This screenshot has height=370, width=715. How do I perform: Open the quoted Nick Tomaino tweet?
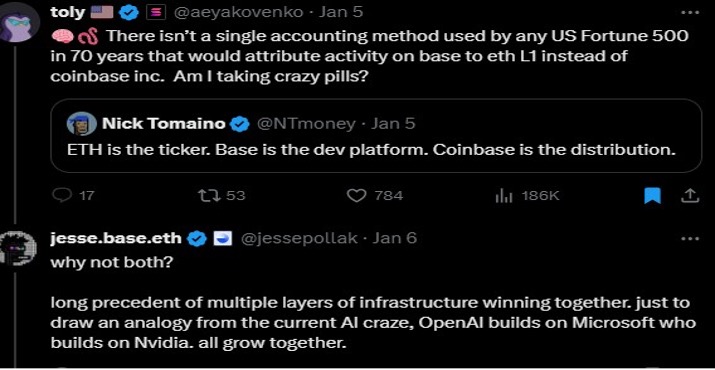click(376, 136)
